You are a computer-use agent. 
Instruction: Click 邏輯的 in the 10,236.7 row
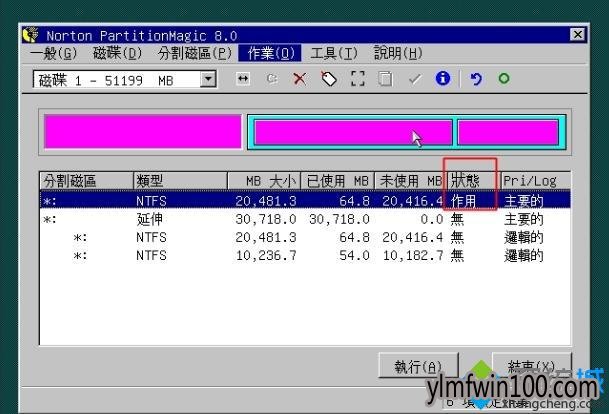click(x=524, y=256)
